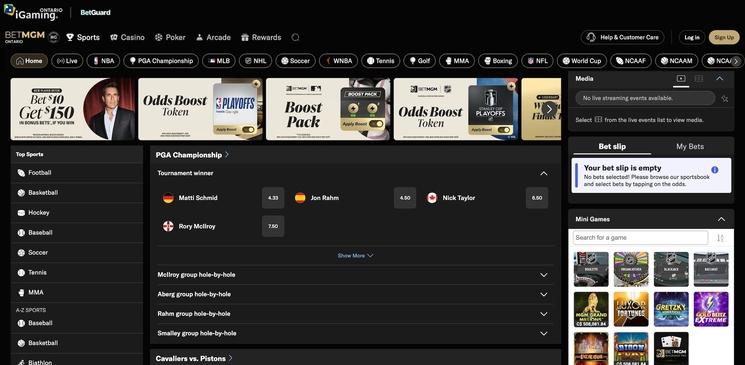Click the BetGuard logo
745x365 pixels.
point(96,13)
